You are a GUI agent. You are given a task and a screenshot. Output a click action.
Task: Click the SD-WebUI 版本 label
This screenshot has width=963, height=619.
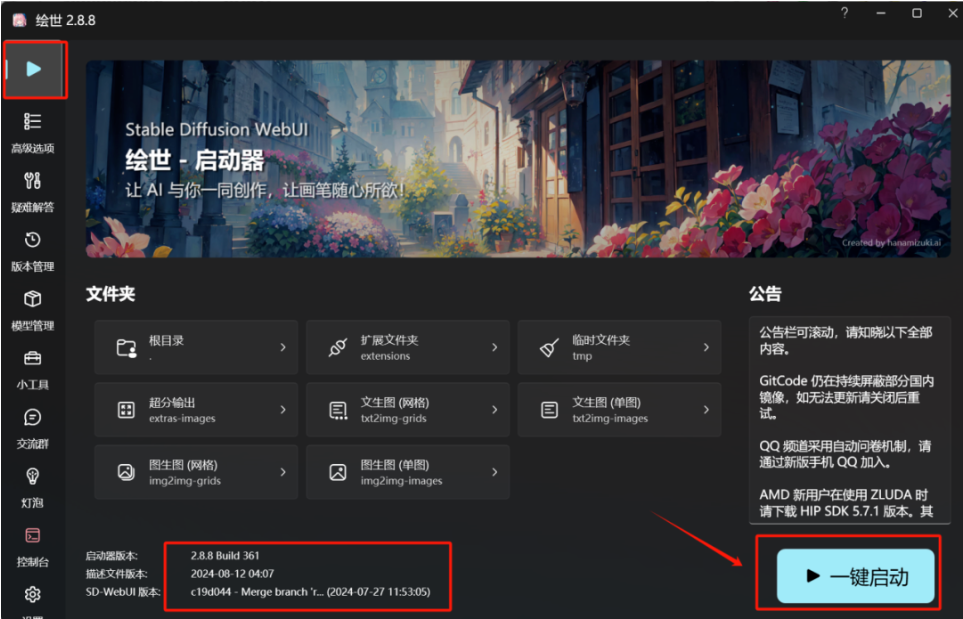tap(123, 592)
